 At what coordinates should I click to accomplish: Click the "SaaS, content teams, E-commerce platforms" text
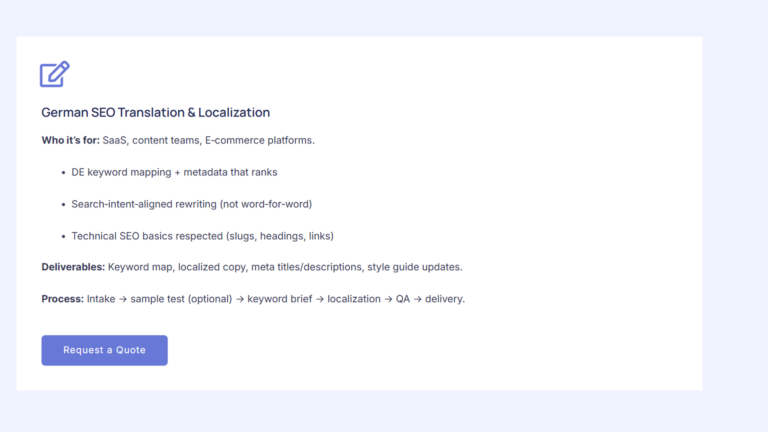coord(208,140)
